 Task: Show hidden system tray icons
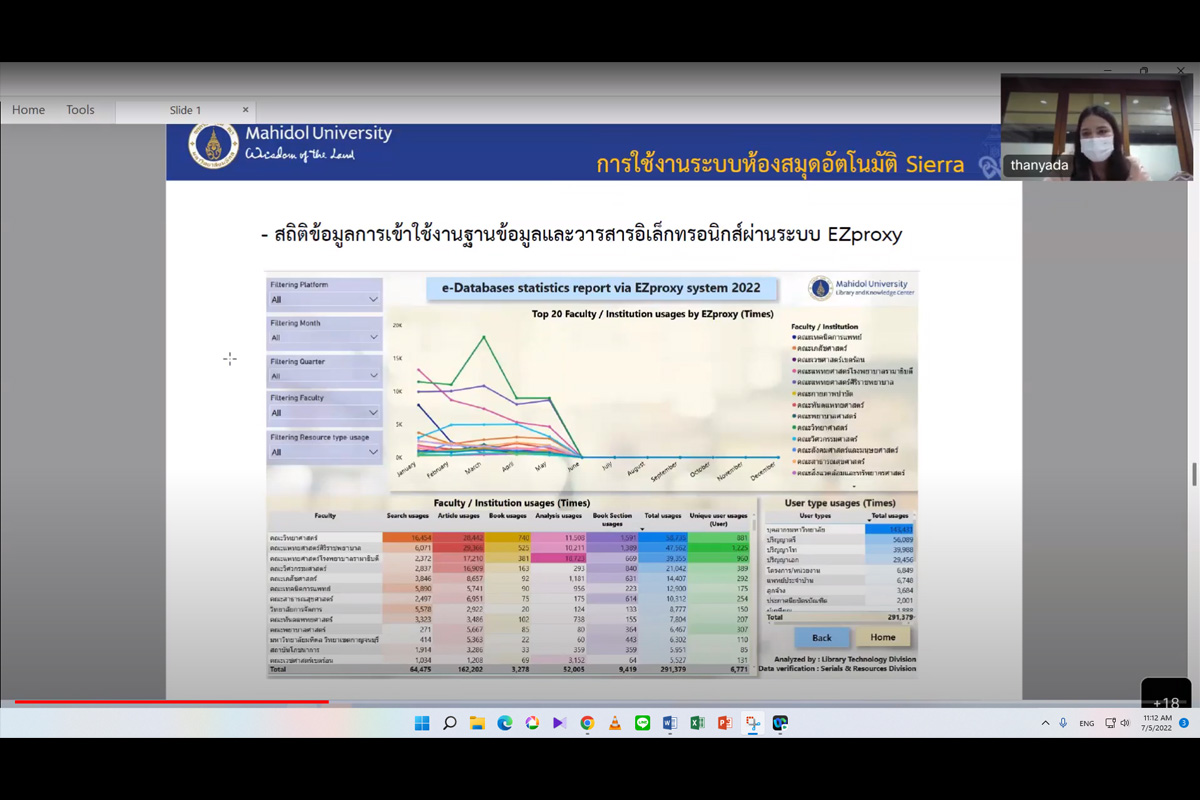1045,723
